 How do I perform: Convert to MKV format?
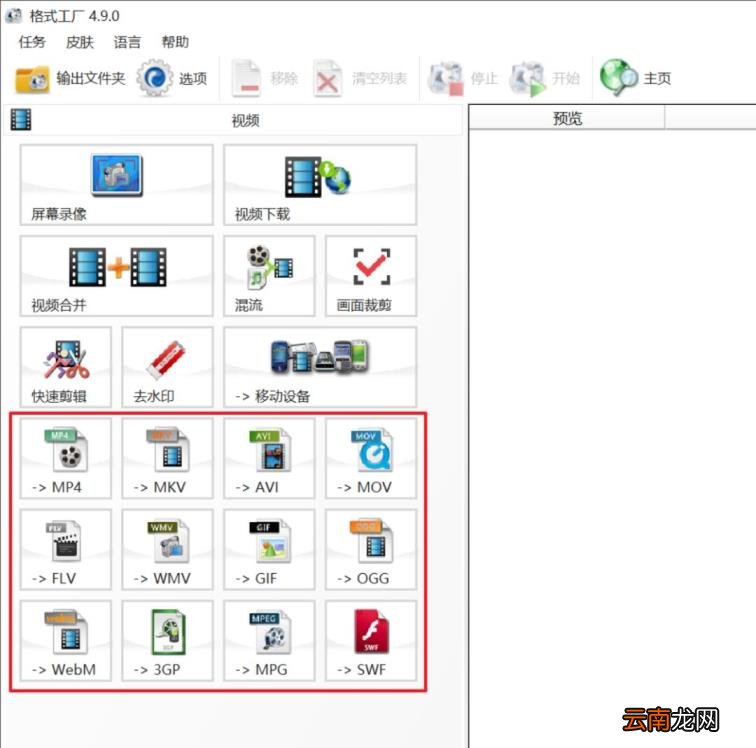pyautogui.click(x=167, y=458)
